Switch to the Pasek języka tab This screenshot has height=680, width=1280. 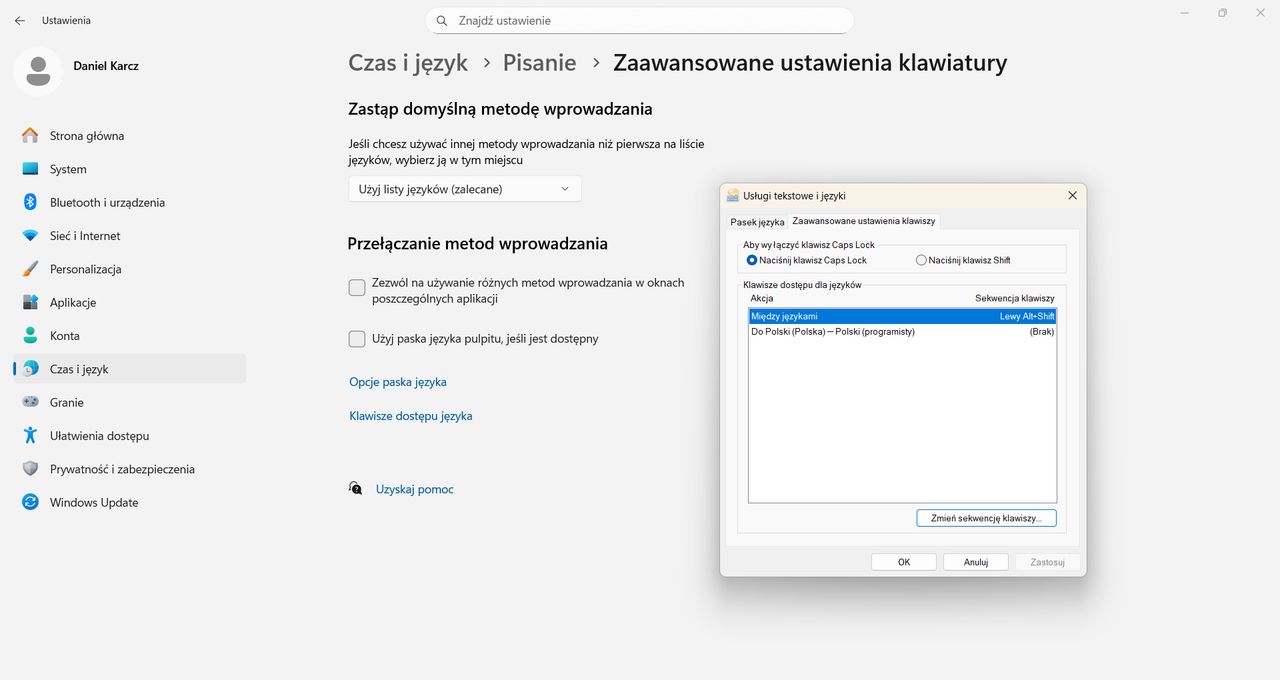point(757,221)
